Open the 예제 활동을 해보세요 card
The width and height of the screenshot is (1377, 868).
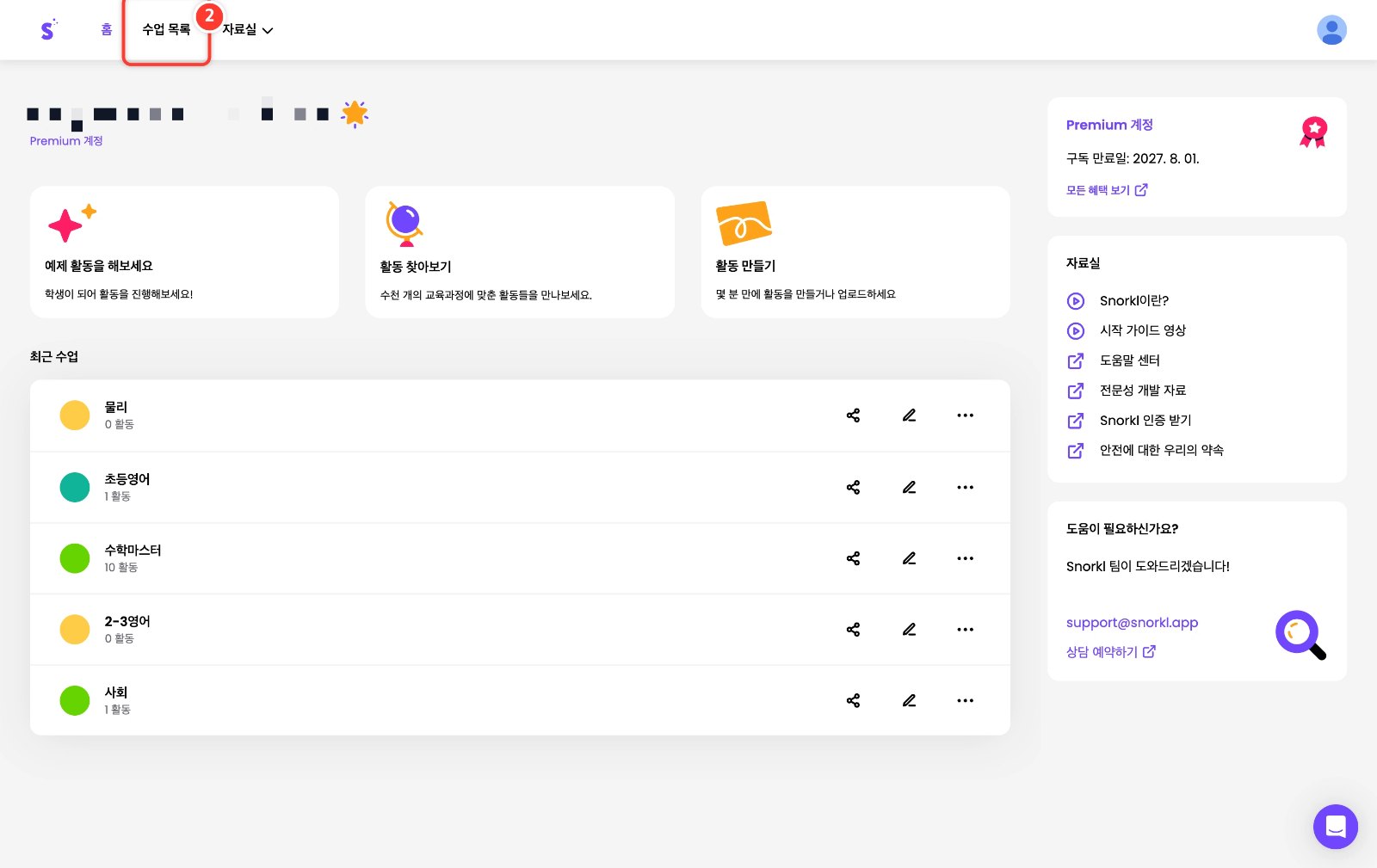tap(184, 252)
